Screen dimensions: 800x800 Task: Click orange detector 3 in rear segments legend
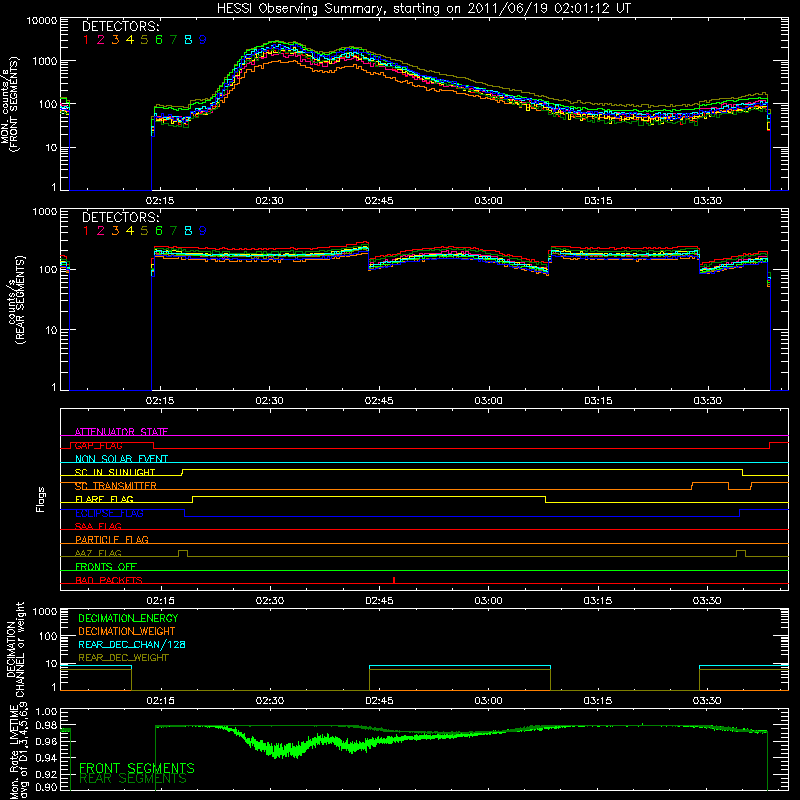[115, 231]
